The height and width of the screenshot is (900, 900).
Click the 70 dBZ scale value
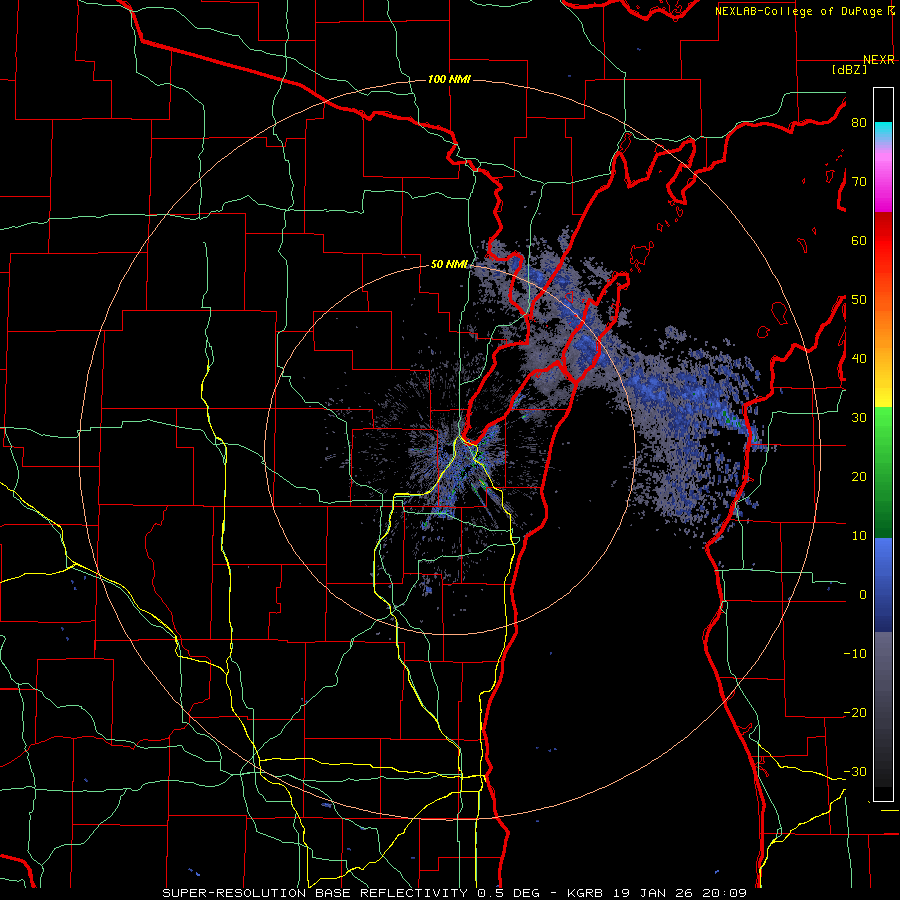(859, 182)
